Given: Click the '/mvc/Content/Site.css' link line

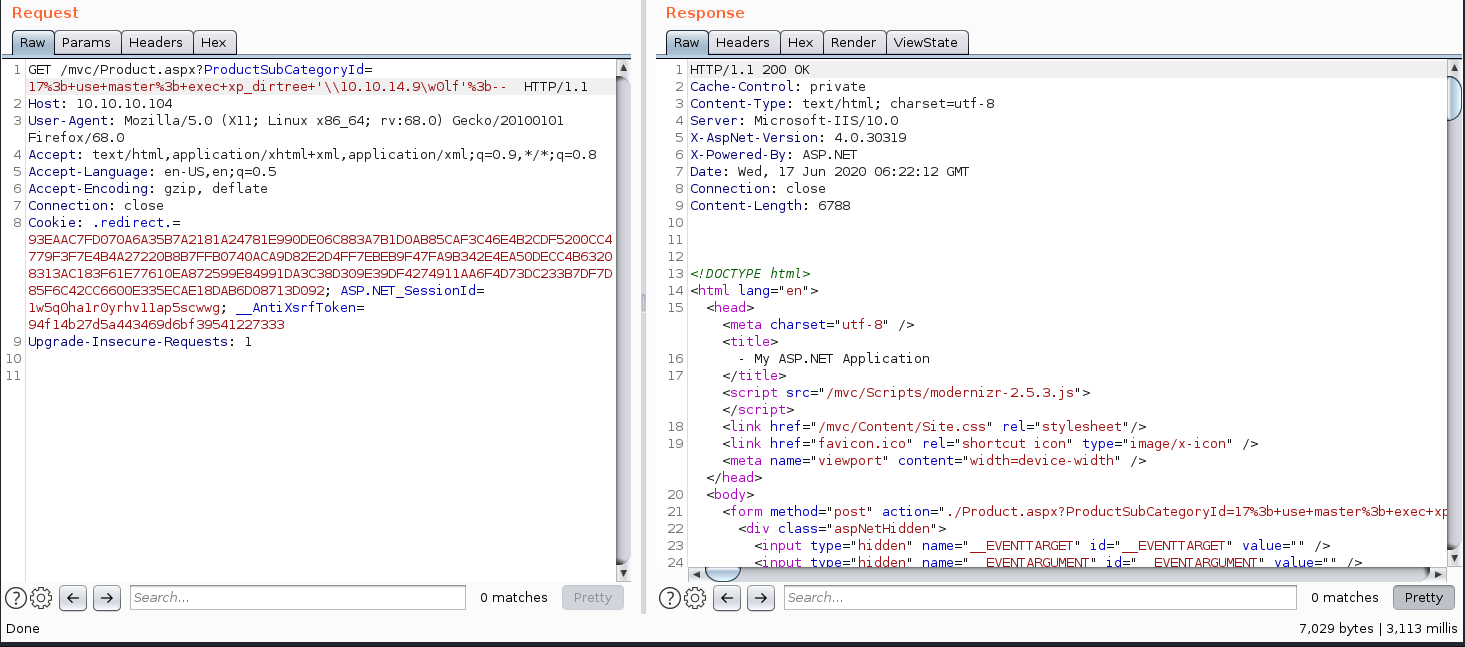Looking at the screenshot, I should pyautogui.click(x=934, y=427).
